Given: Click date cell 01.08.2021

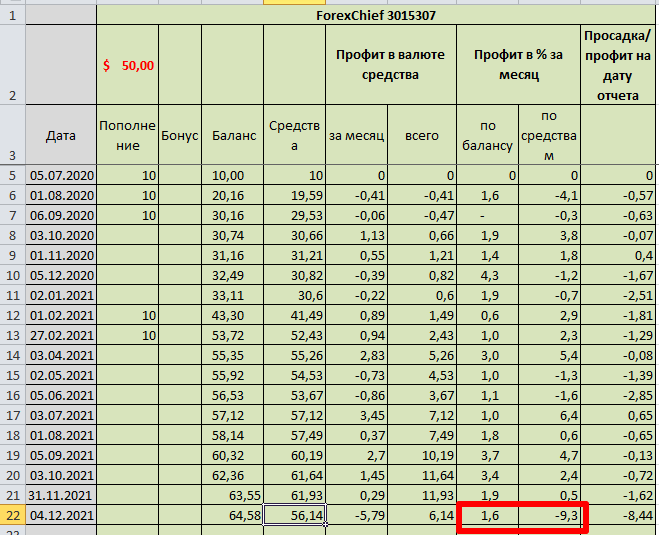Looking at the screenshot, I should (x=61, y=435).
